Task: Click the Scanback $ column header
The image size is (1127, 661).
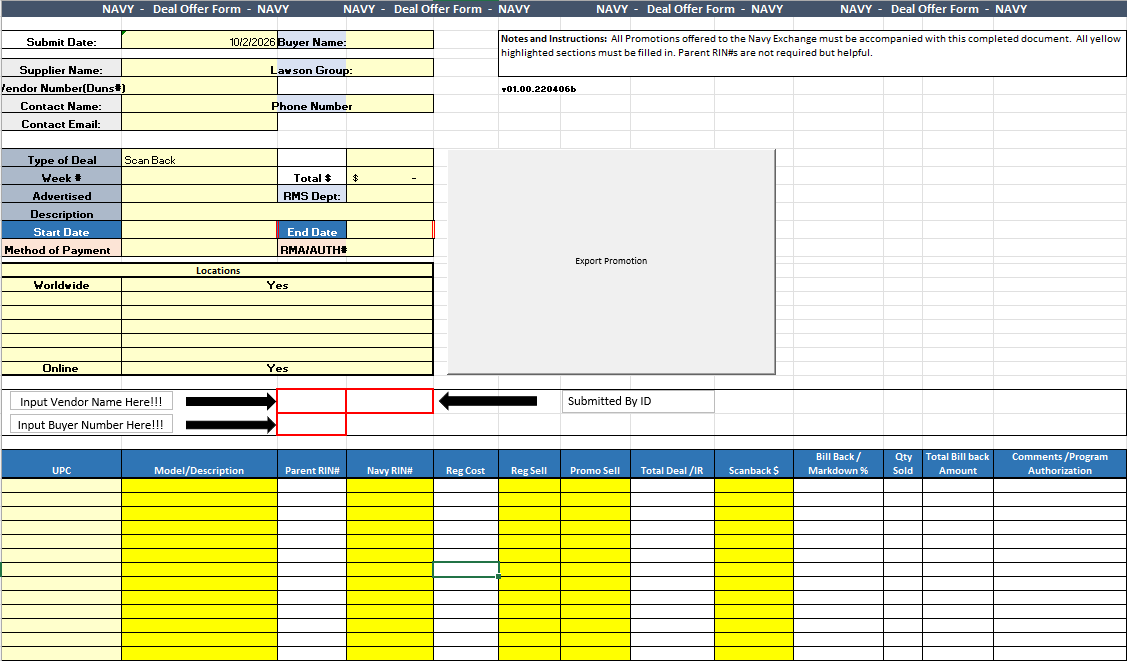Action: click(x=754, y=464)
